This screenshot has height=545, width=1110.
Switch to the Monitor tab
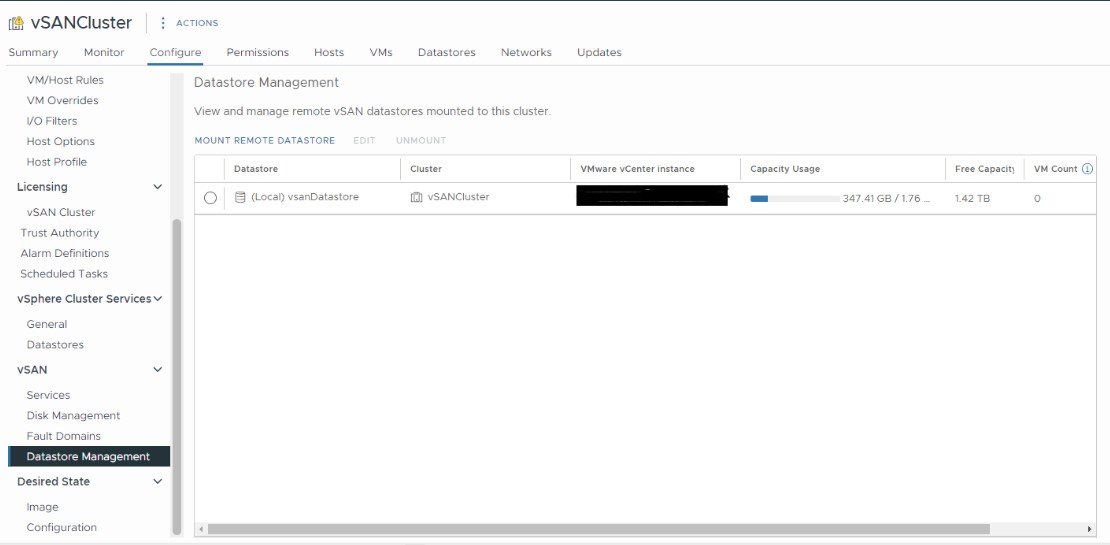tap(104, 52)
